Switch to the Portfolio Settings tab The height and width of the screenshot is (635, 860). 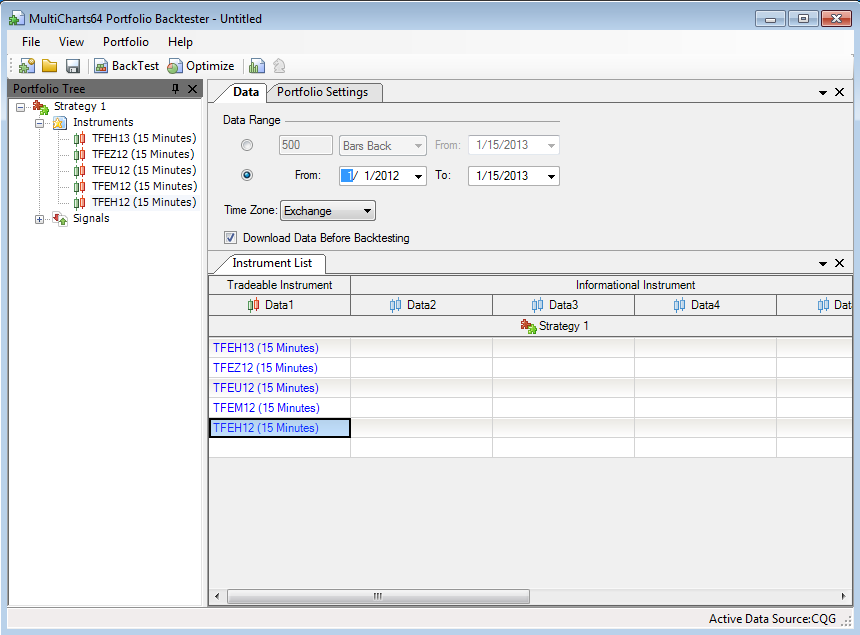point(322,92)
